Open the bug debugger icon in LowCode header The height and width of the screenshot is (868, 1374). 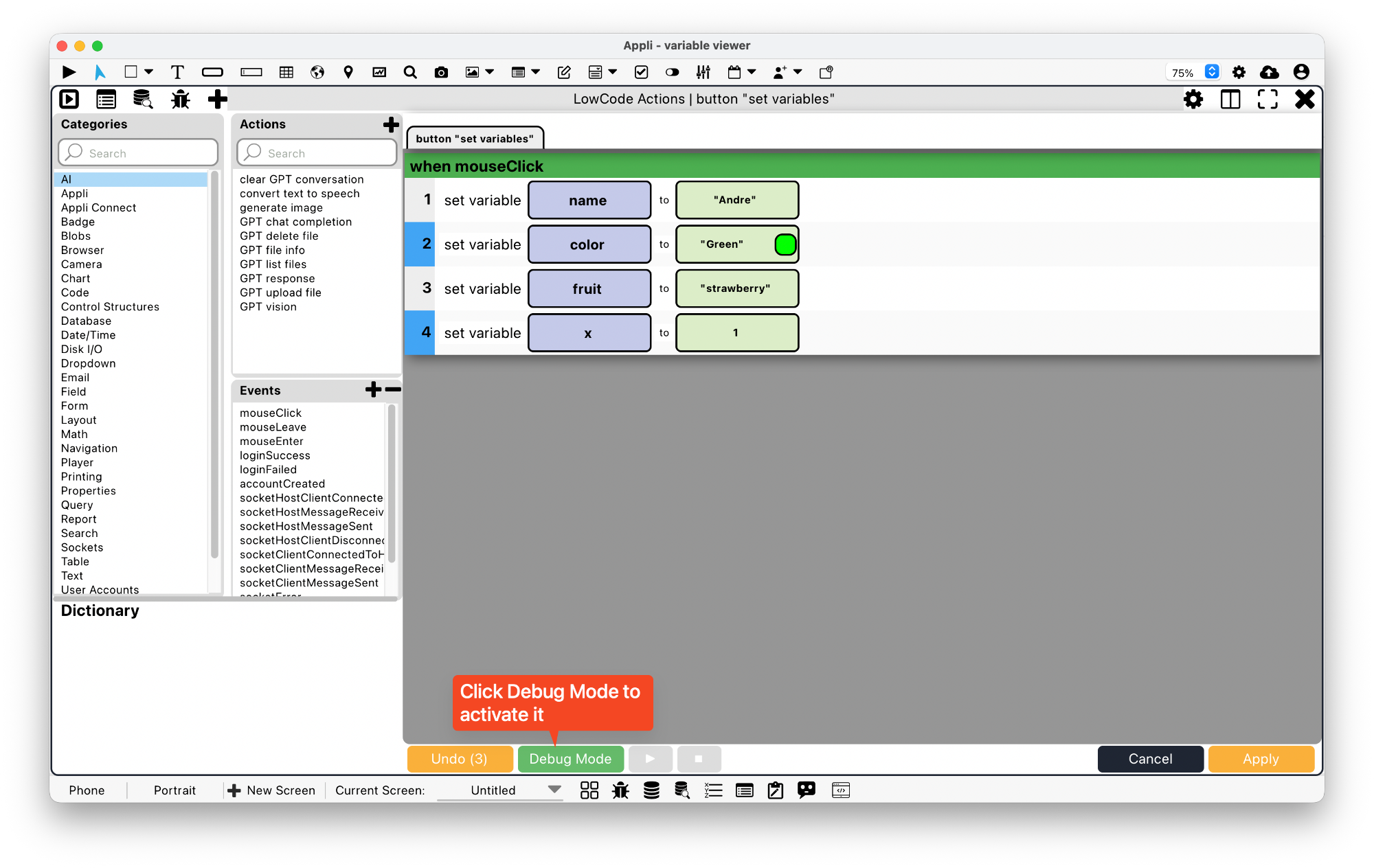coord(180,100)
